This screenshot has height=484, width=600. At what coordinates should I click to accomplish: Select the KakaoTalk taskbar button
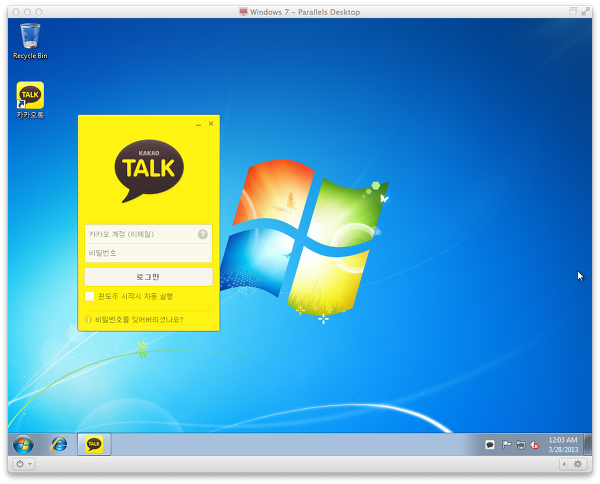(x=94, y=444)
